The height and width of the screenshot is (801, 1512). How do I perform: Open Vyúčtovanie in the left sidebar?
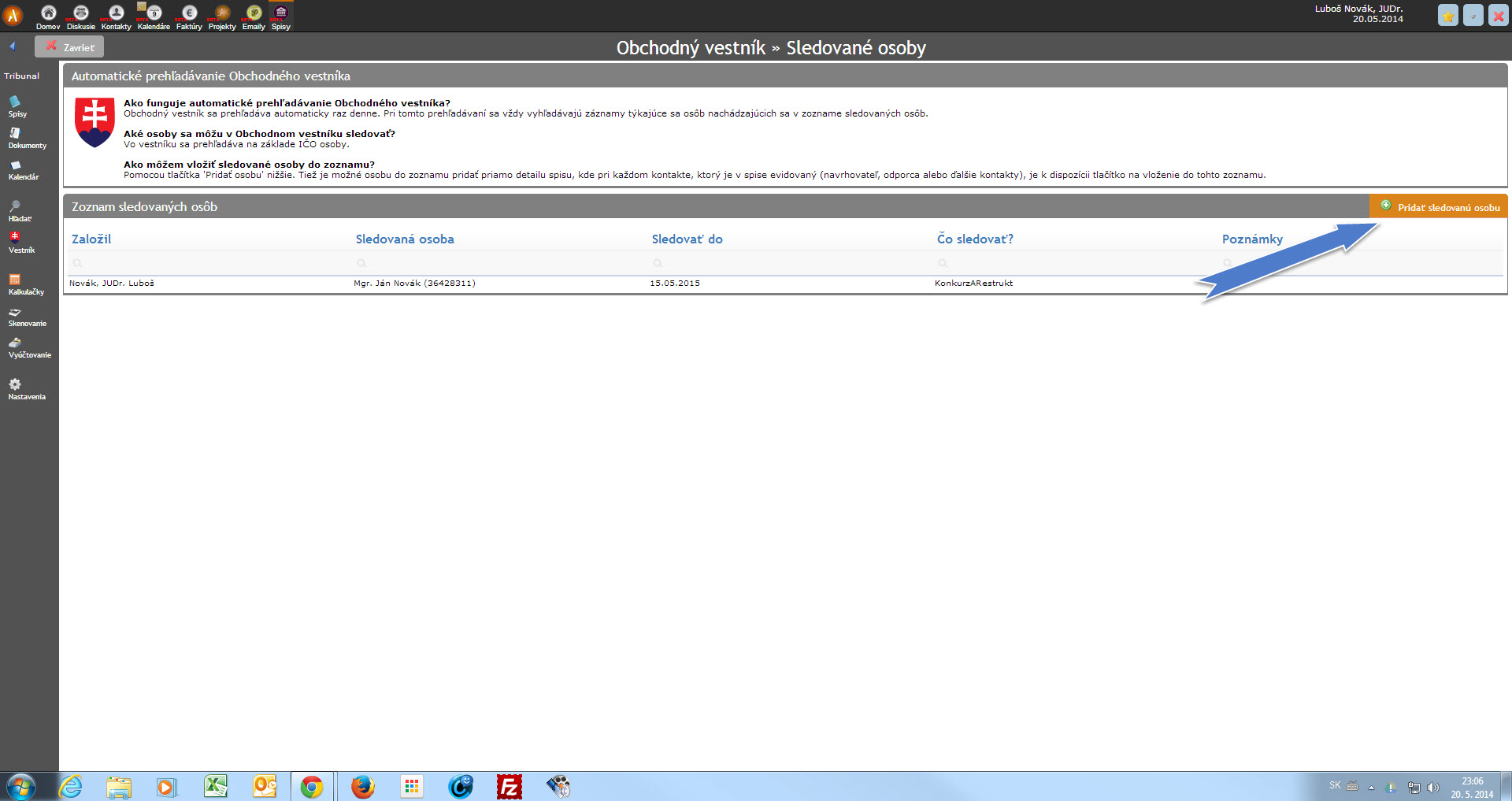[29, 349]
